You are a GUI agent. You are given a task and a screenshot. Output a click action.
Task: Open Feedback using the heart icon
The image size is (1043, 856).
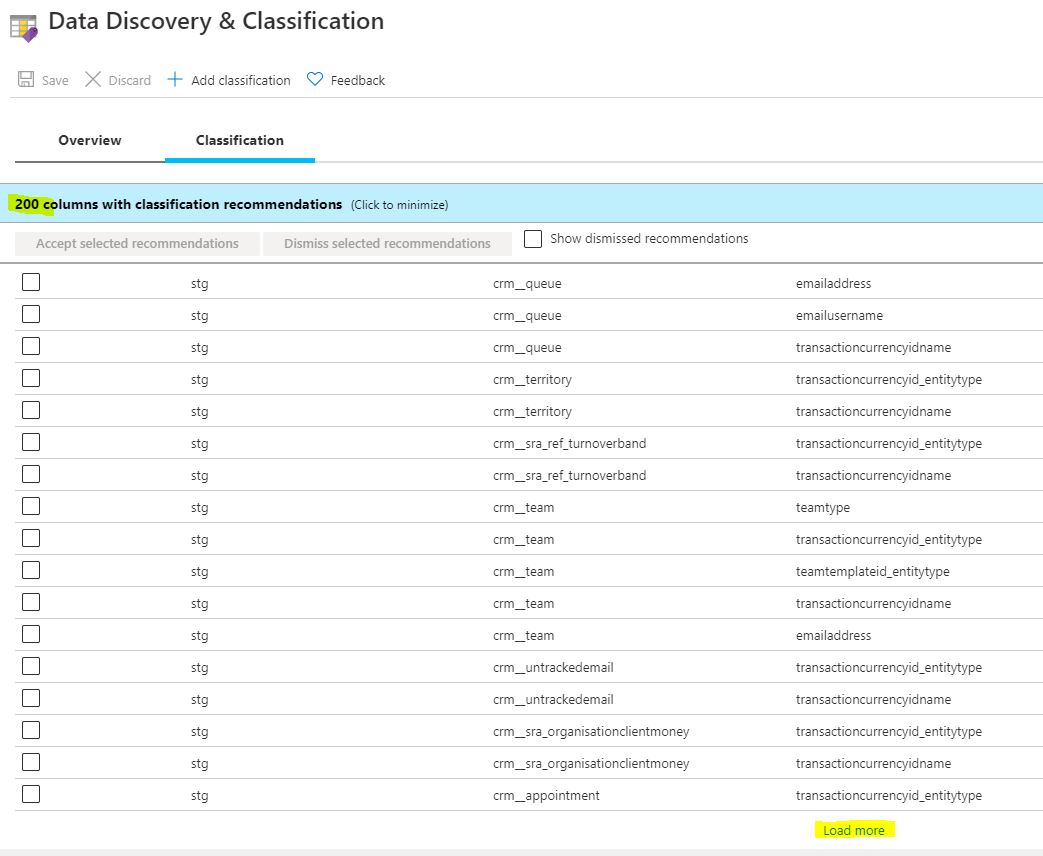(315, 79)
